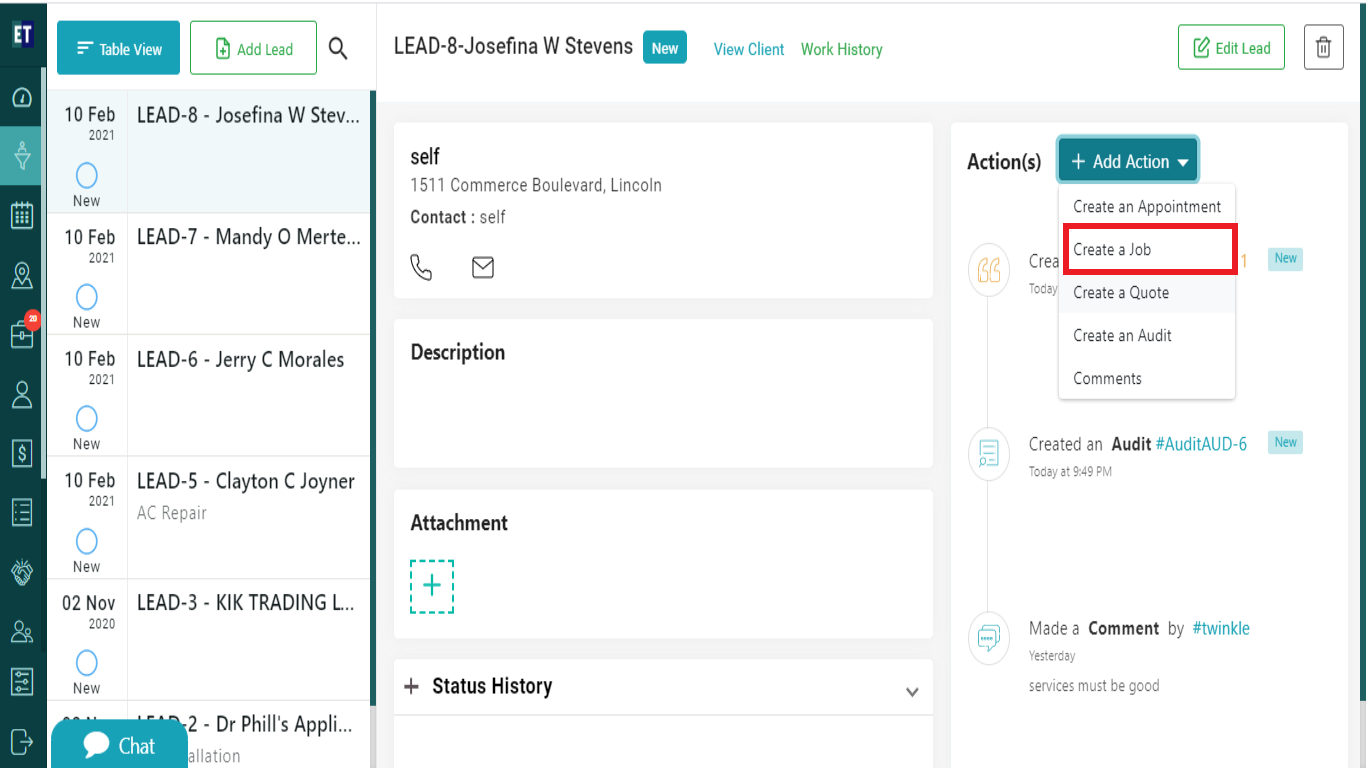Click the New status badge beside lead title
Viewport: 1366px width, 768px height.
665,48
